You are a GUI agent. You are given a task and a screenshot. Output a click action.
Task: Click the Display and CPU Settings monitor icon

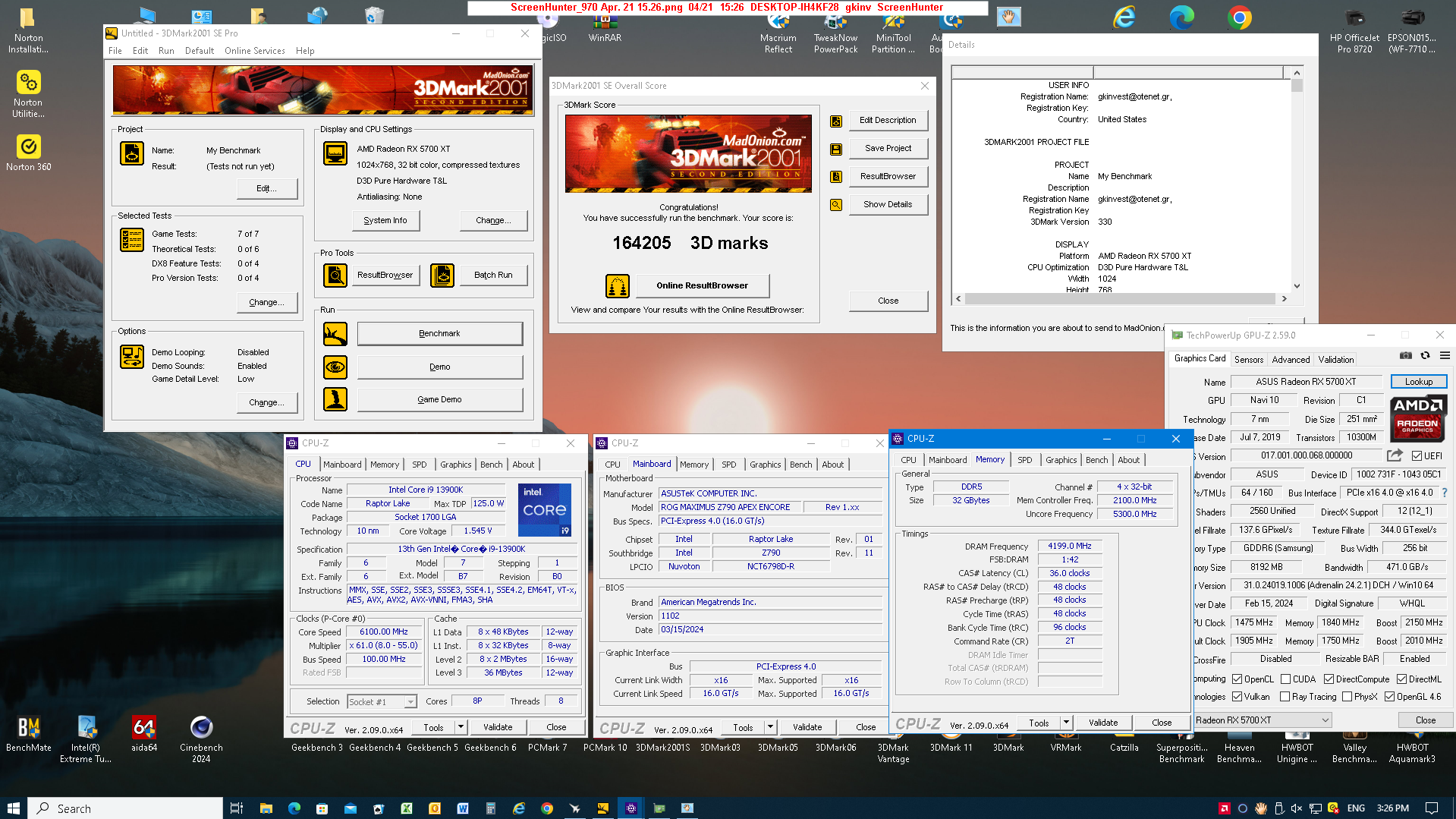click(335, 153)
